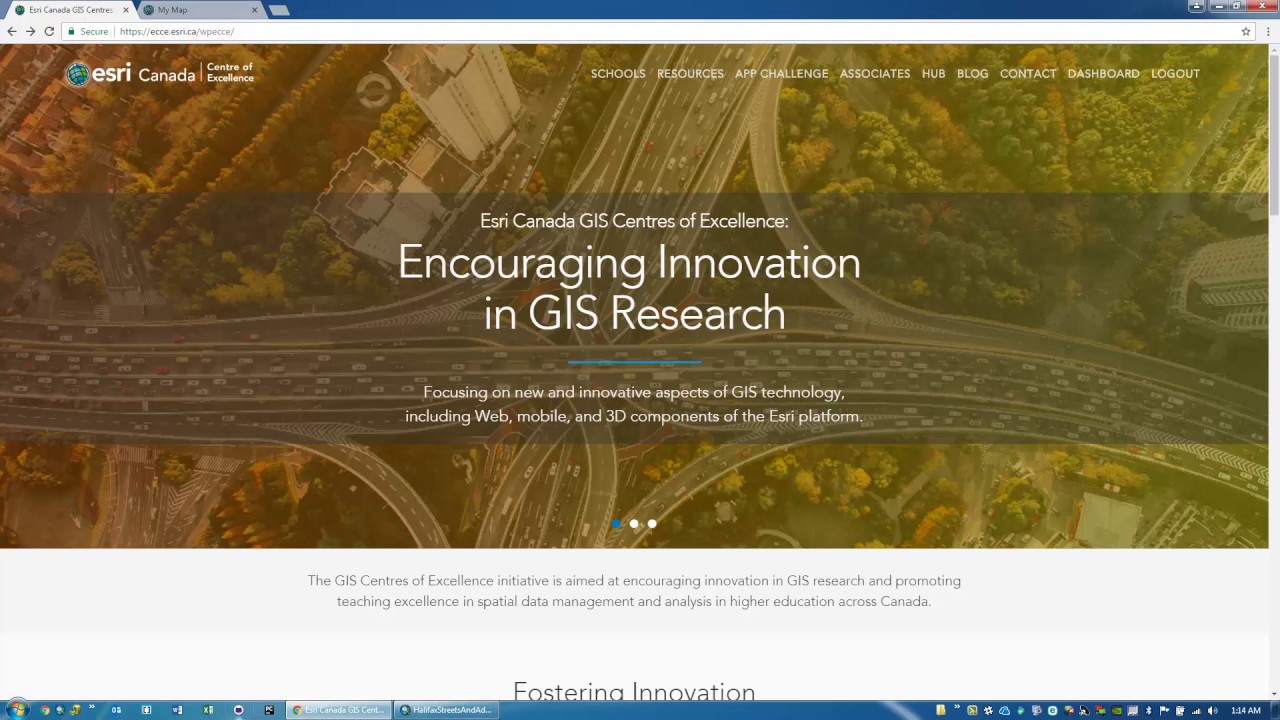Image resolution: width=1280 pixels, height=720 pixels.
Task: Open the BLOG page
Action: click(972, 74)
